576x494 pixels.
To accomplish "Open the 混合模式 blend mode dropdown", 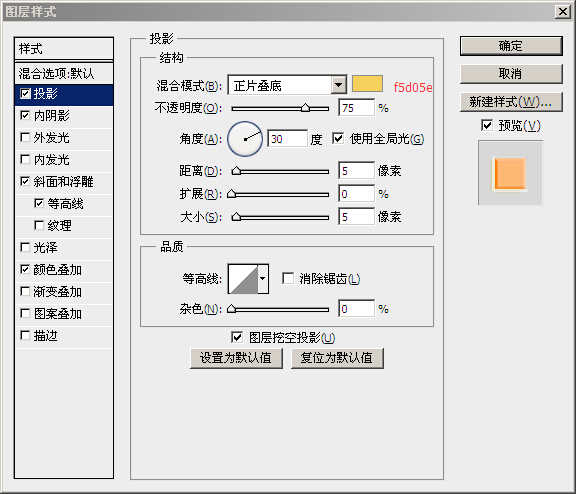I will [x=287, y=86].
